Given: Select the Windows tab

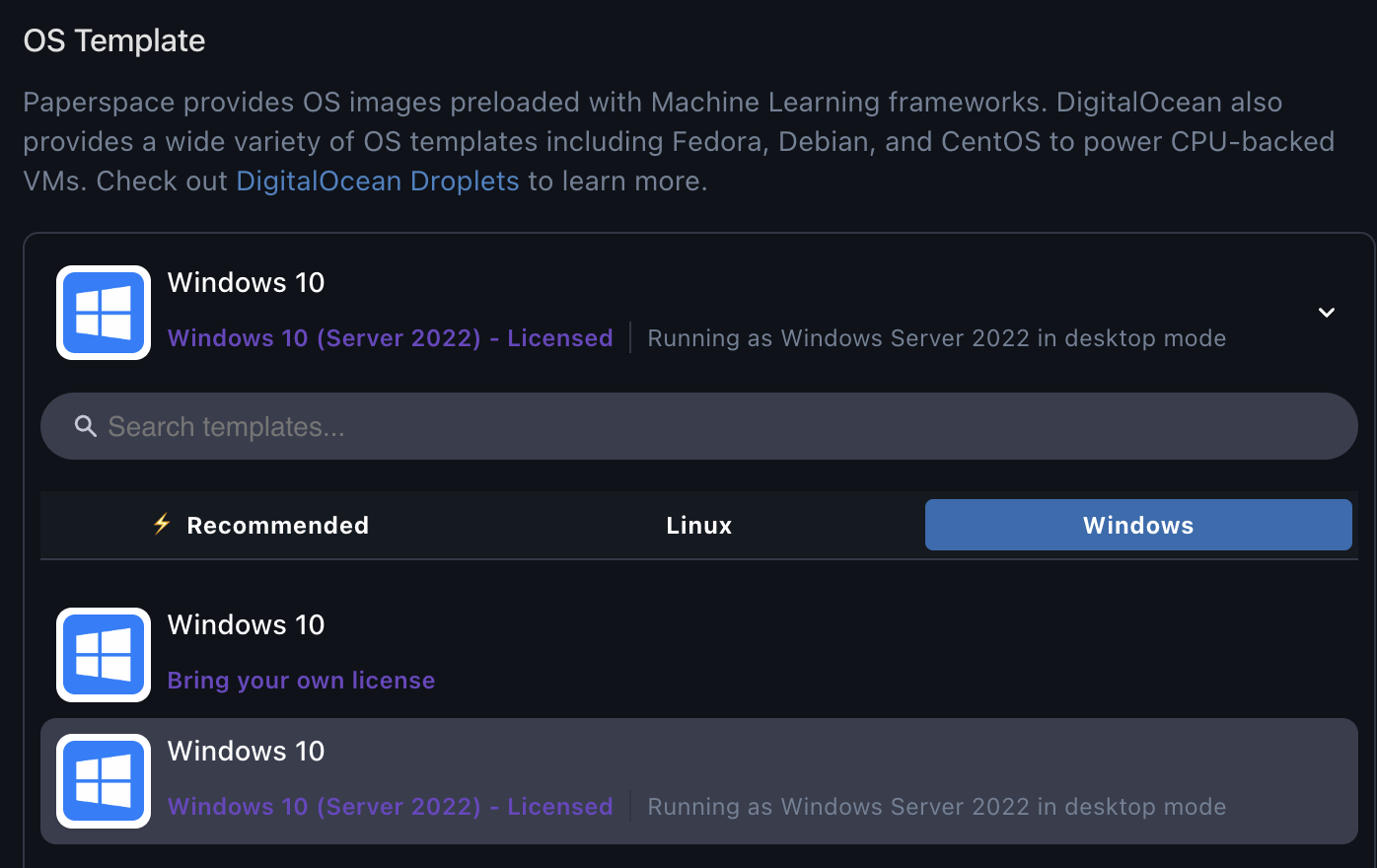Looking at the screenshot, I should (1138, 525).
